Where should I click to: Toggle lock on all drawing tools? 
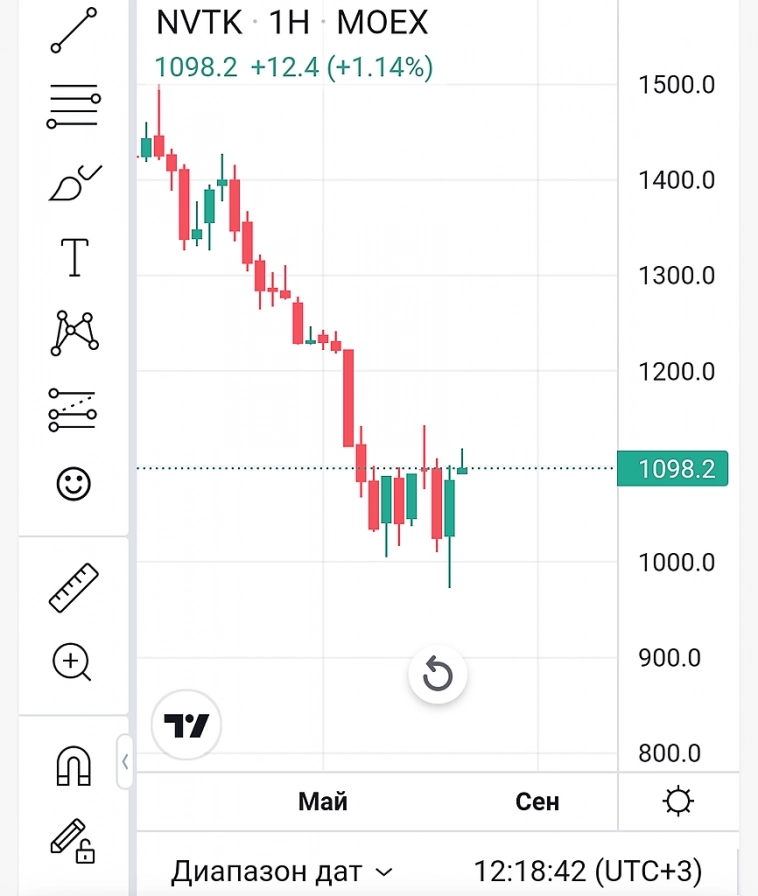click(73, 841)
